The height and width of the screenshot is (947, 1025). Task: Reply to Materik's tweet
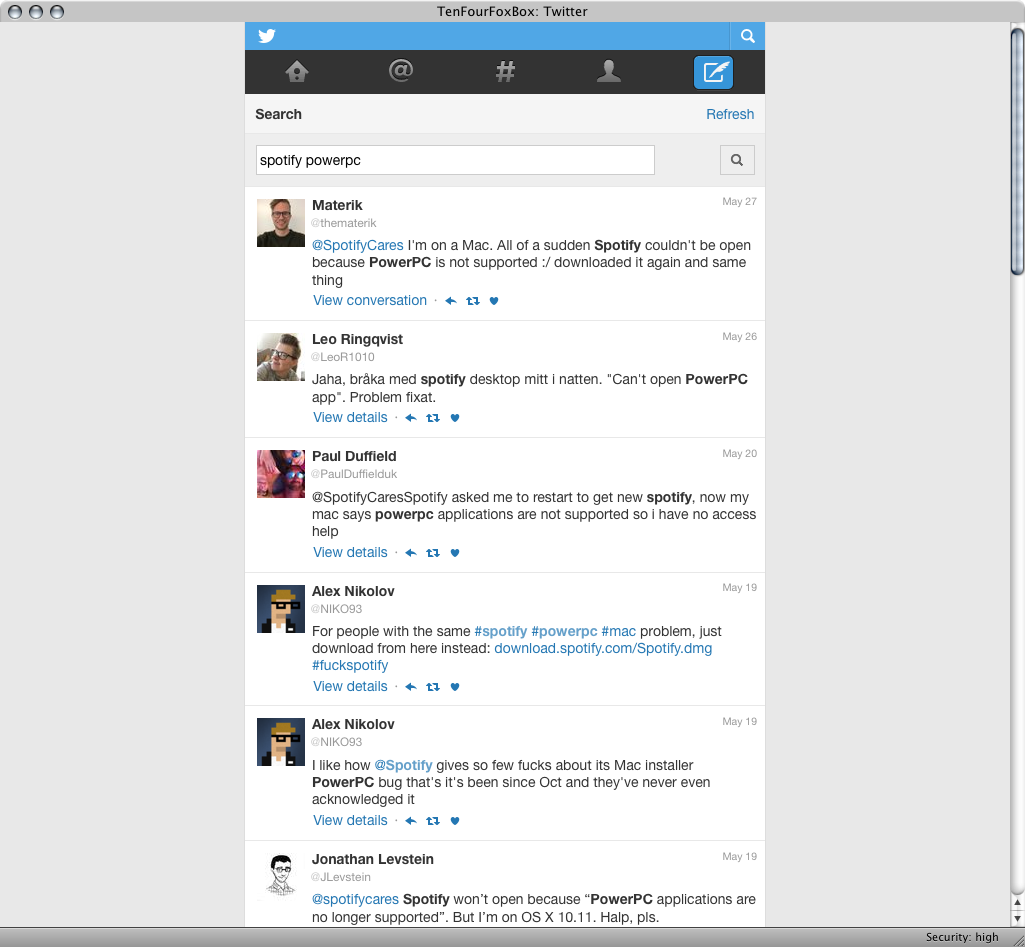(450, 301)
